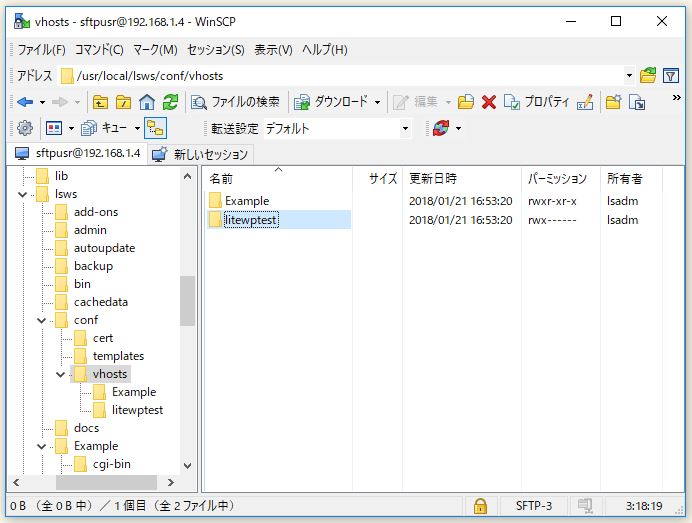Toggle the directory tree panel button
Viewport: 692px width, 523px height.
pos(155,128)
